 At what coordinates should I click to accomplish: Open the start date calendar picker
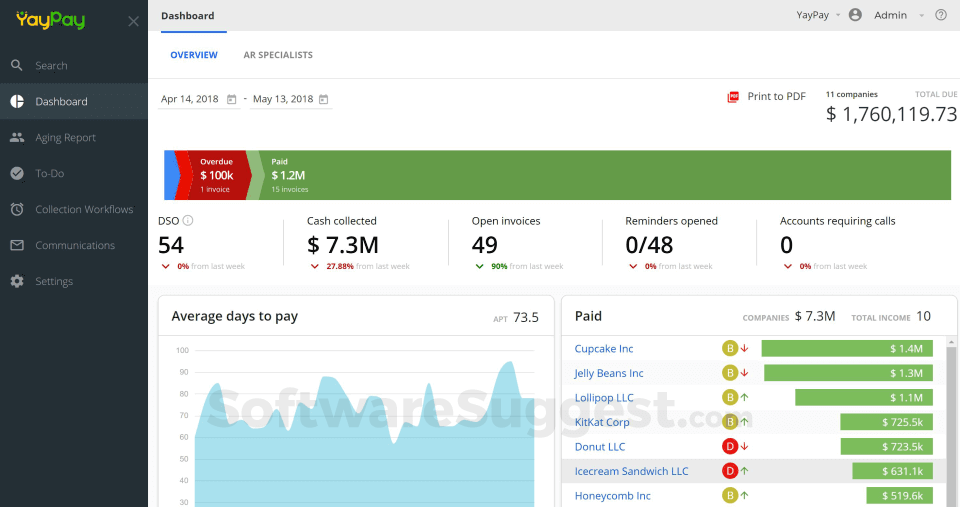232,100
